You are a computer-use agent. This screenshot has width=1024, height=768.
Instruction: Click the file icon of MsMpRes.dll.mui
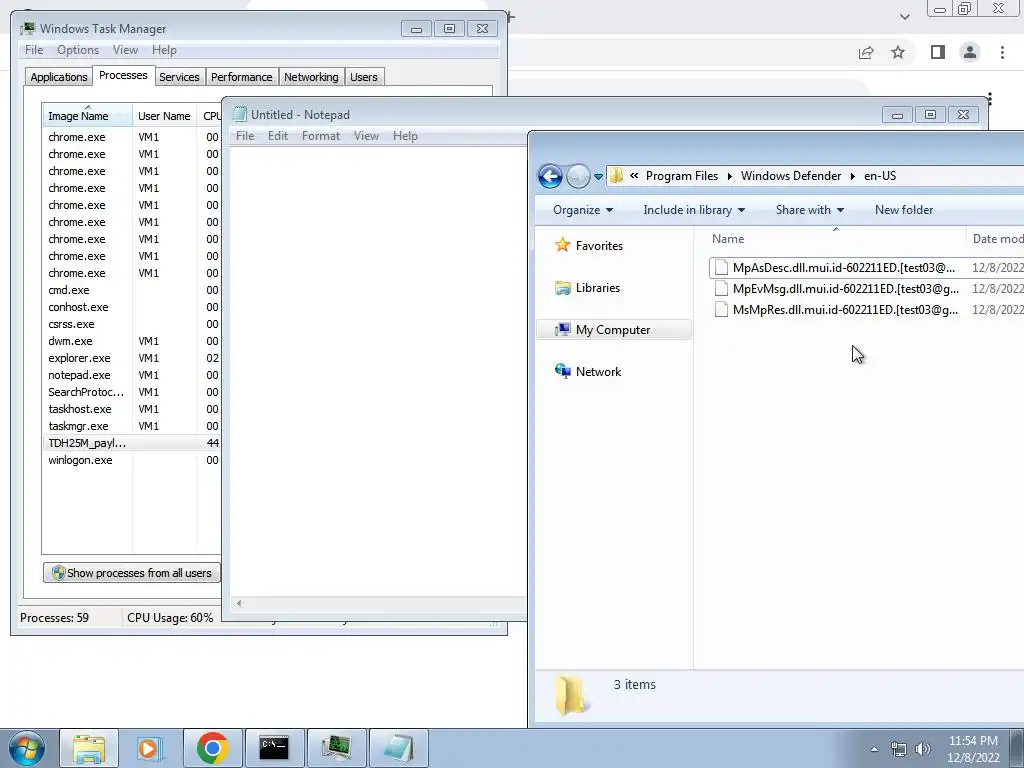[x=721, y=310]
